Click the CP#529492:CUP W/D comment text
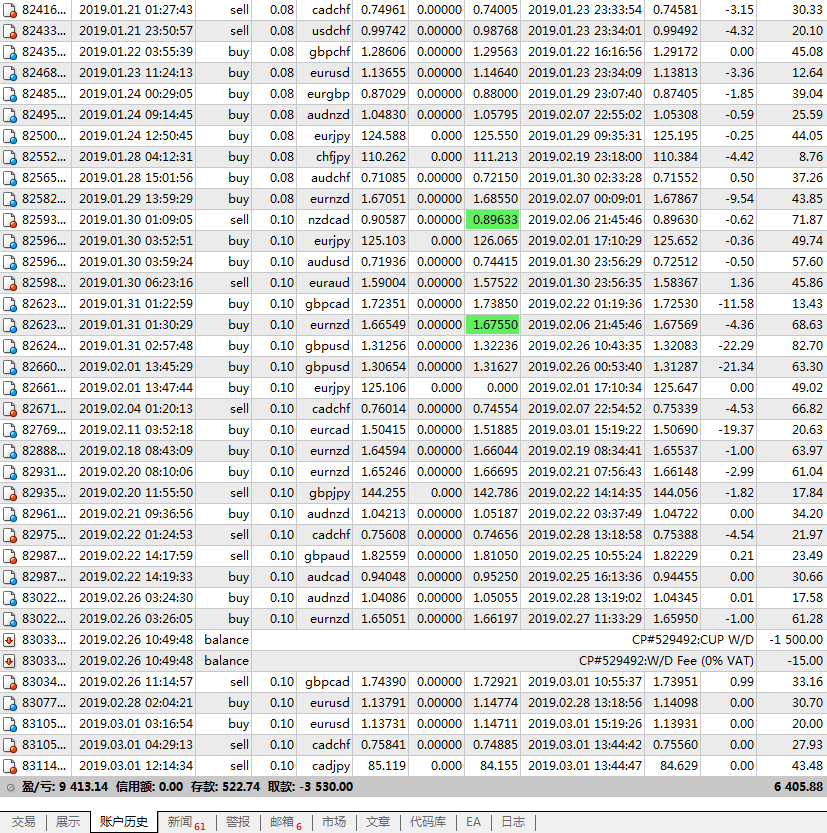The image size is (827, 833). pyautogui.click(x=693, y=640)
